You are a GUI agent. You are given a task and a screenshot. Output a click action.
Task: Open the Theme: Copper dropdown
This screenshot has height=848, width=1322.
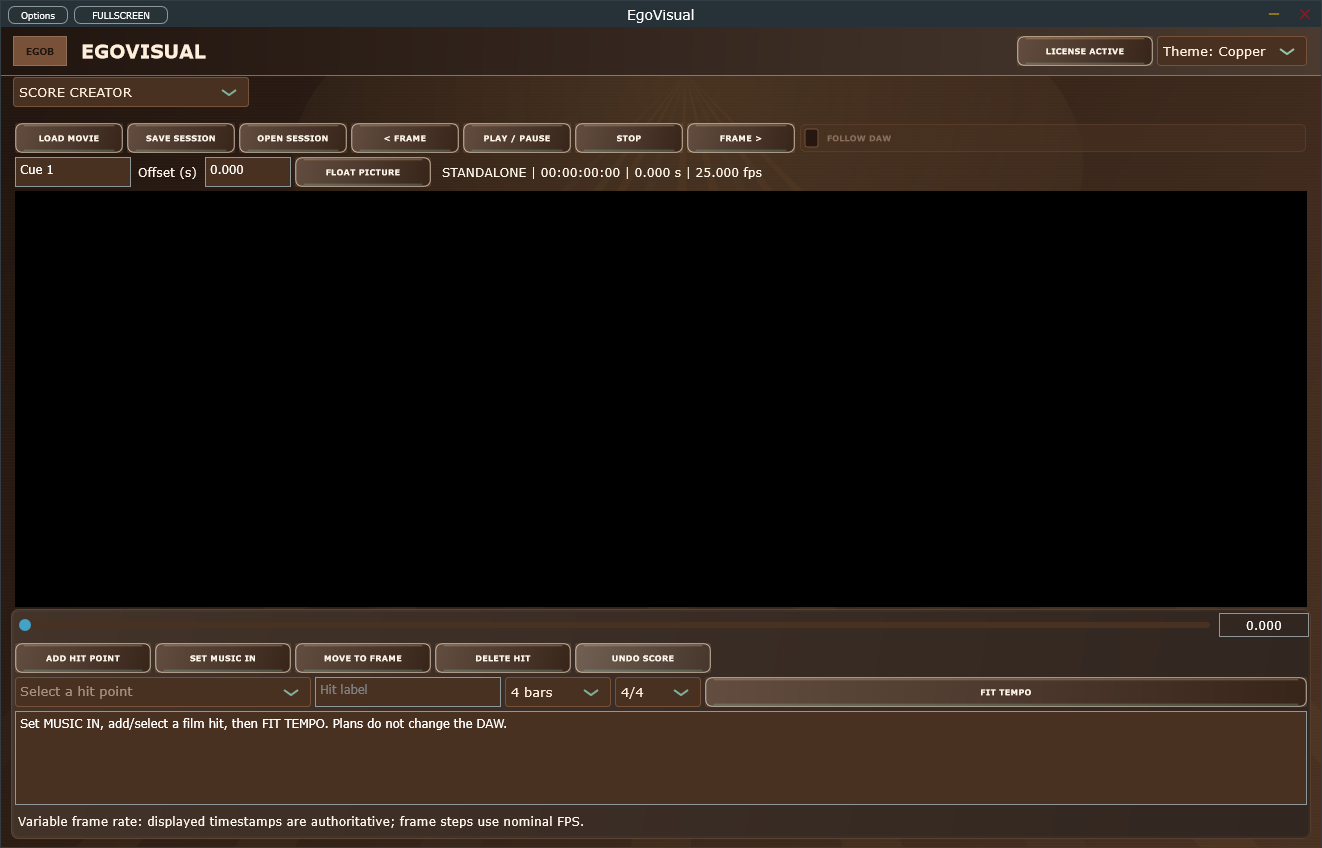1232,51
